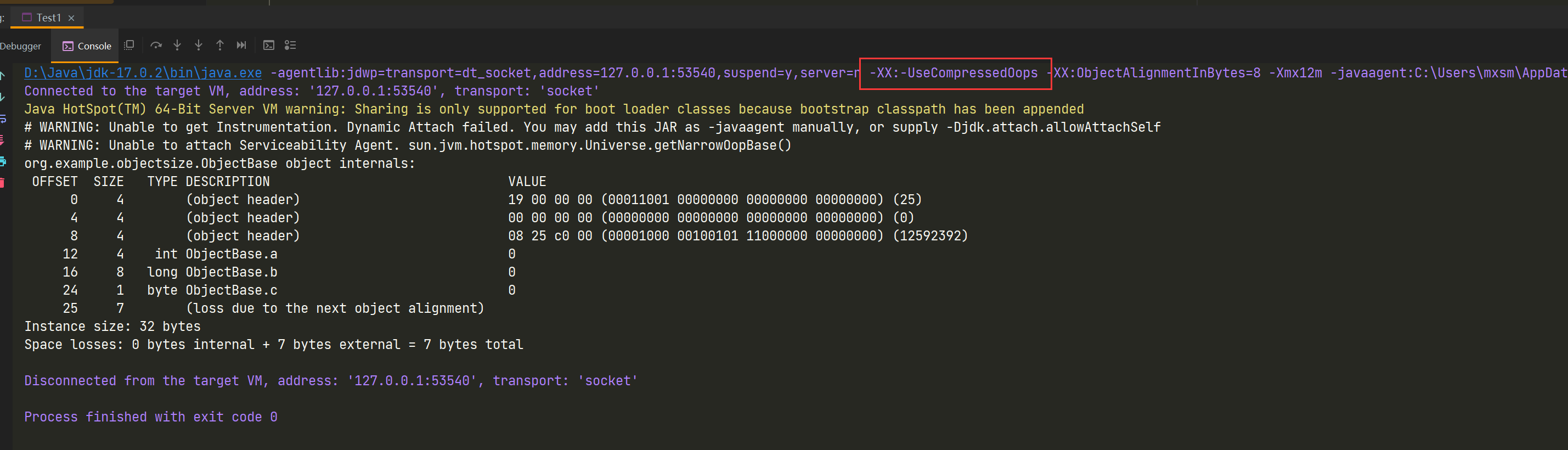
Task: Click the -XX:-UseCompressedOops argument text
Action: [x=953, y=73]
